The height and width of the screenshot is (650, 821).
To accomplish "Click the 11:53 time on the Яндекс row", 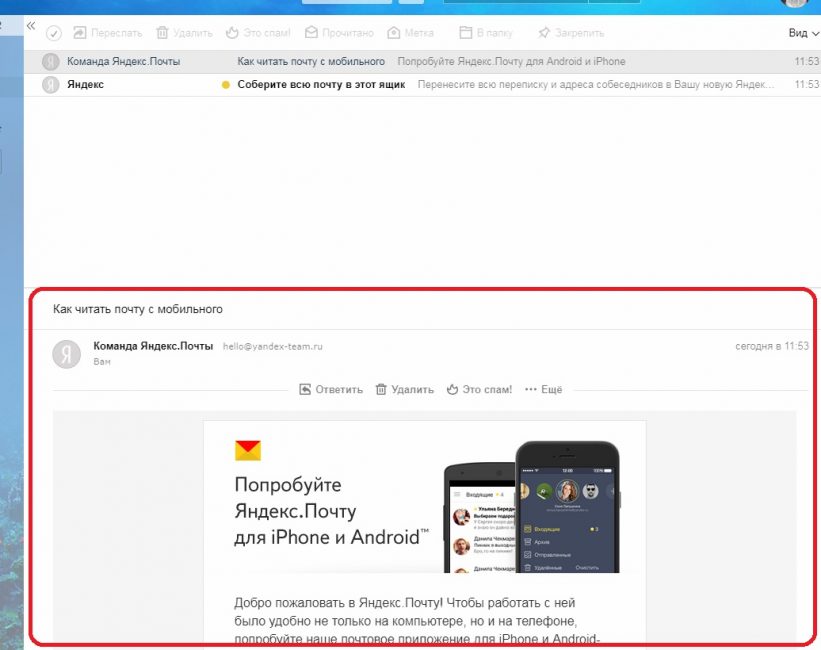I will [x=807, y=84].
